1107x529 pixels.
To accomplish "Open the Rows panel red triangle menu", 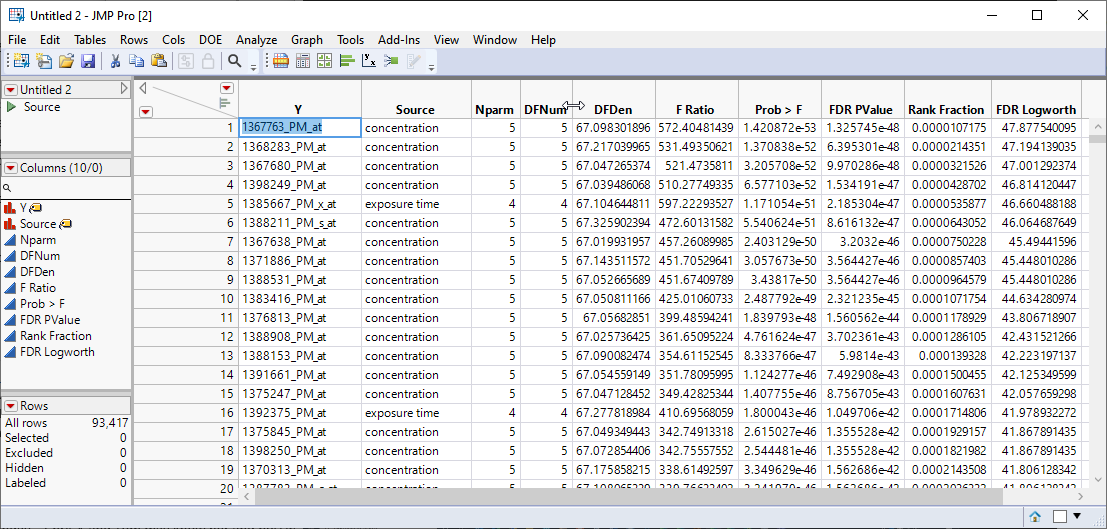I will click(10, 406).
